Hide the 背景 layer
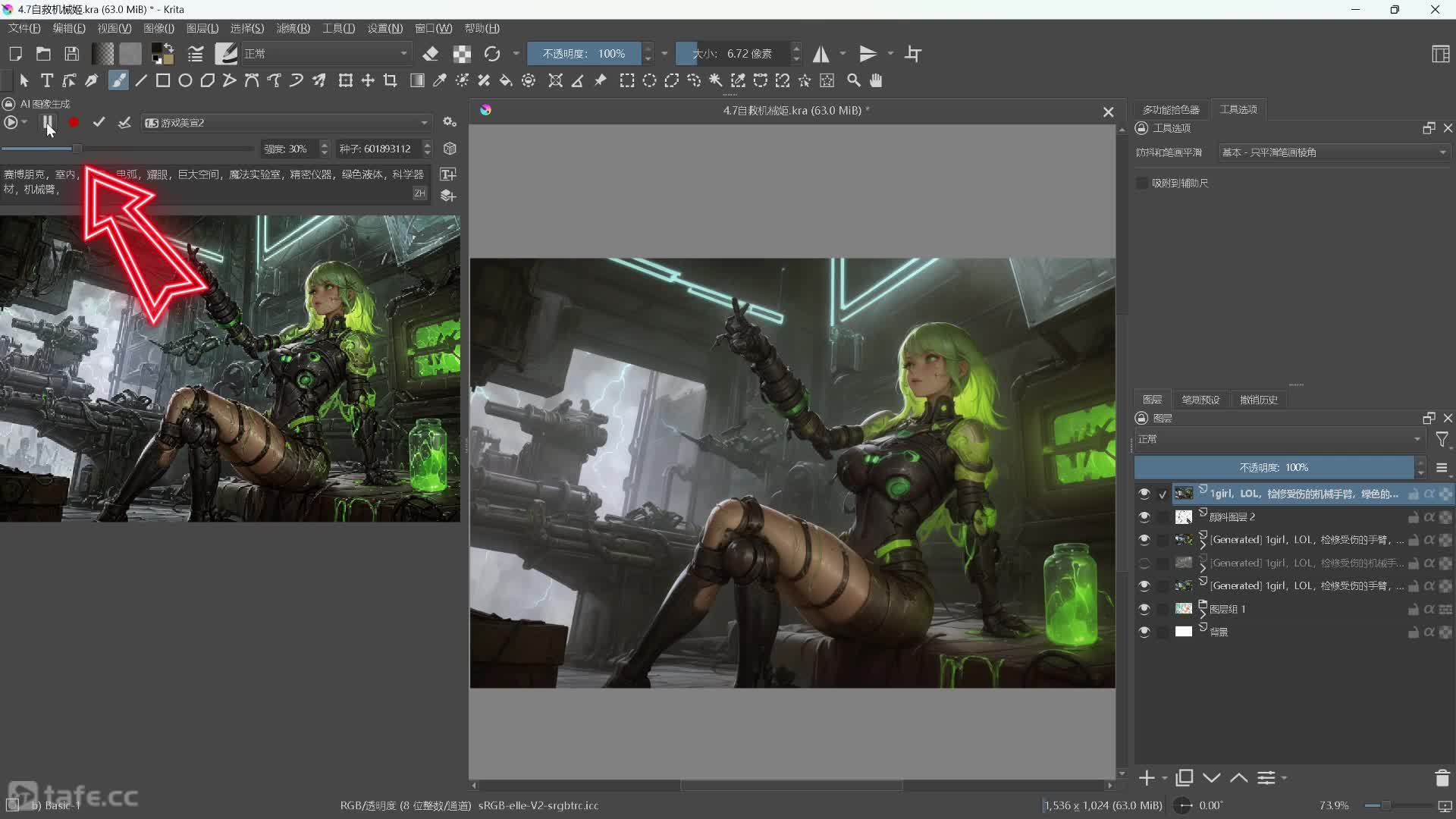The image size is (1456, 819). pos(1144,632)
